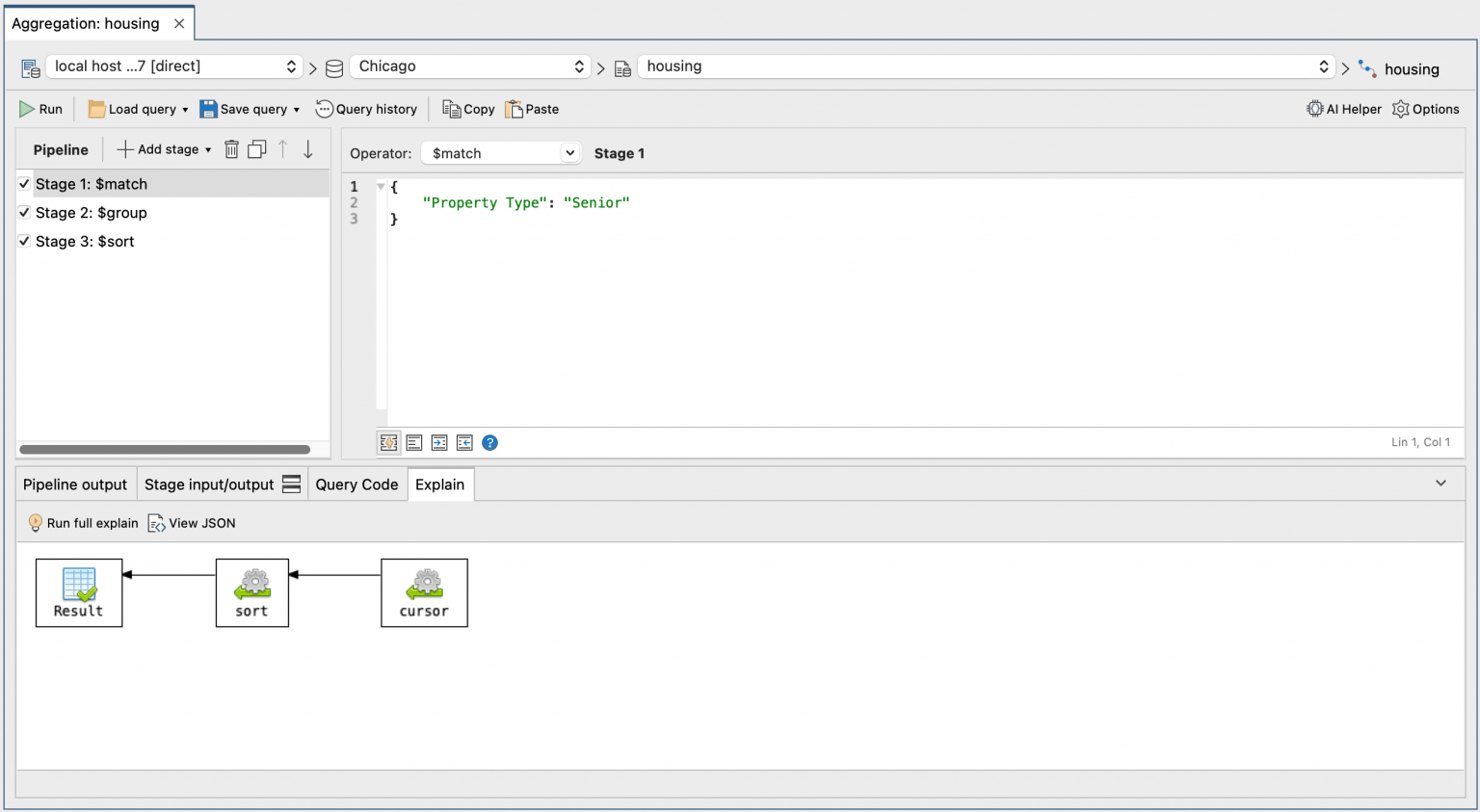Select the sort node in explain diagram
This screenshot has height=812, width=1480.
click(x=251, y=592)
